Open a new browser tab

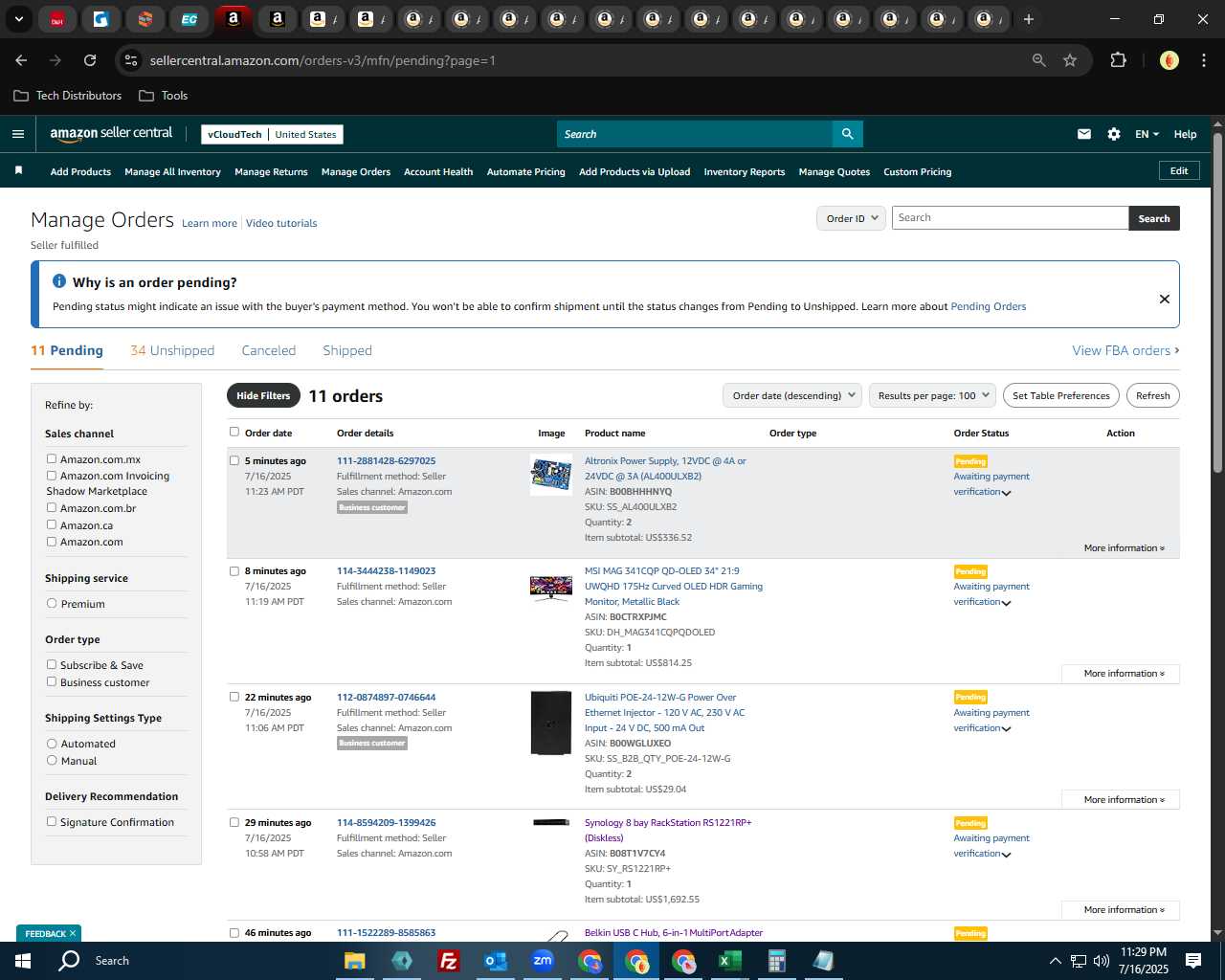click(x=1029, y=19)
